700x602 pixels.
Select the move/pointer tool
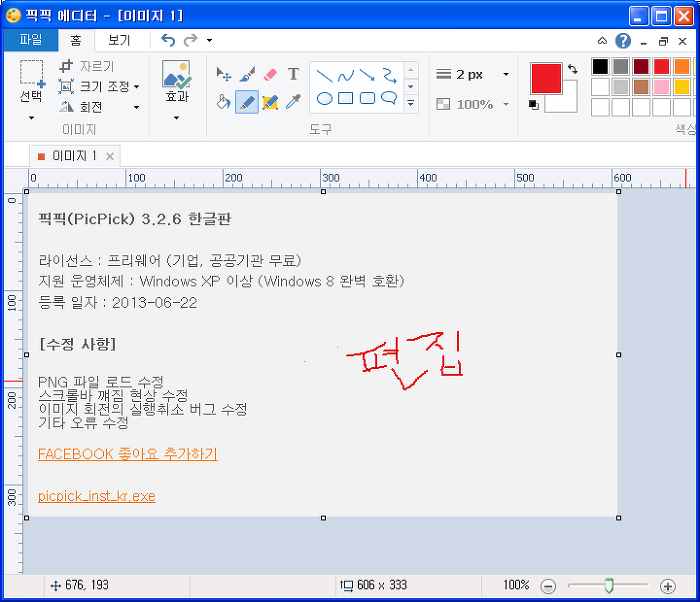click(x=223, y=74)
